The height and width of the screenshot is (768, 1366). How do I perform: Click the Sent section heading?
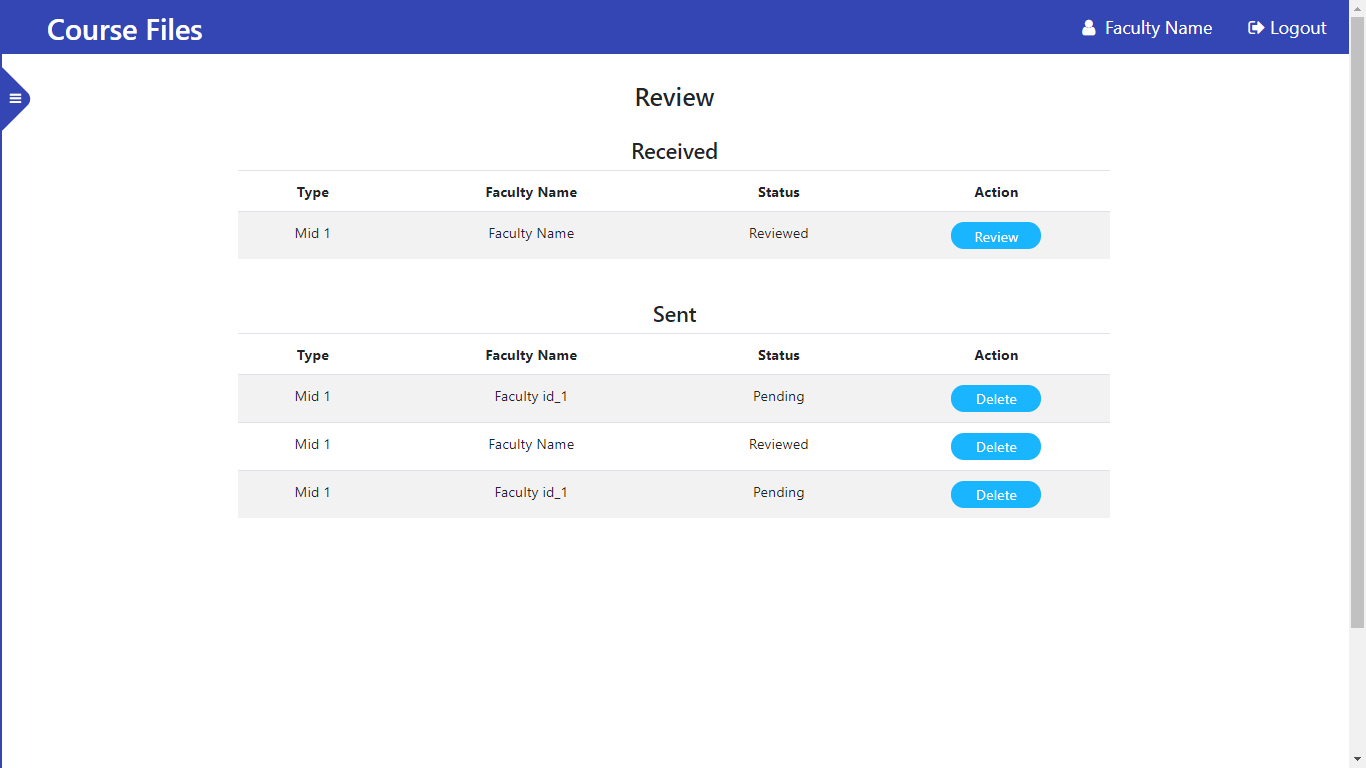pos(674,314)
